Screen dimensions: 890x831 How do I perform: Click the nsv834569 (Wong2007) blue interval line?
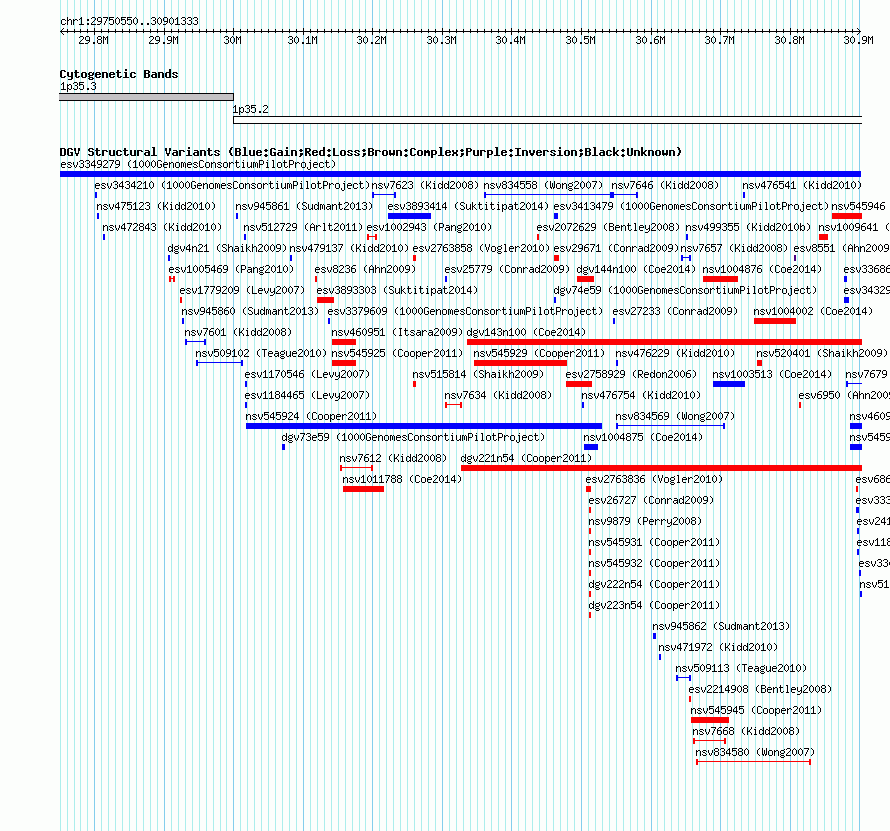[x=670, y=426]
